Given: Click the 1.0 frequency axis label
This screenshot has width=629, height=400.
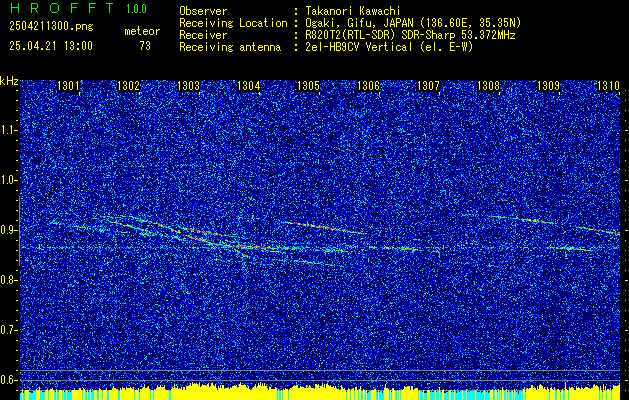Looking at the screenshot, I should click(x=8, y=180).
